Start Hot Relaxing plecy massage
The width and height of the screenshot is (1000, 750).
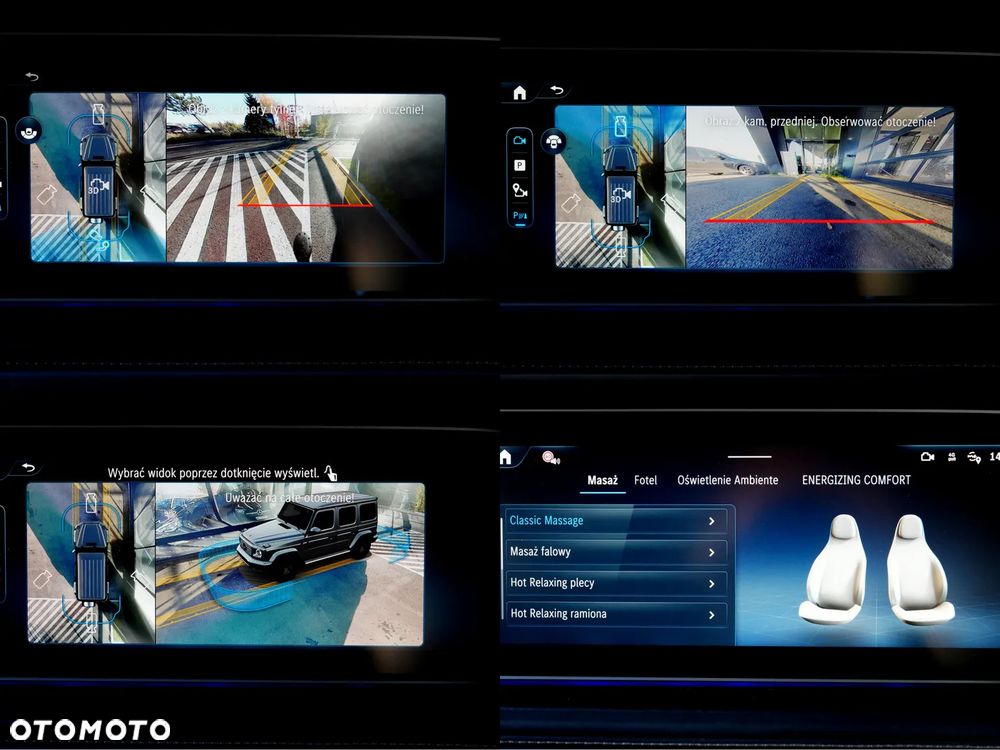click(616, 583)
